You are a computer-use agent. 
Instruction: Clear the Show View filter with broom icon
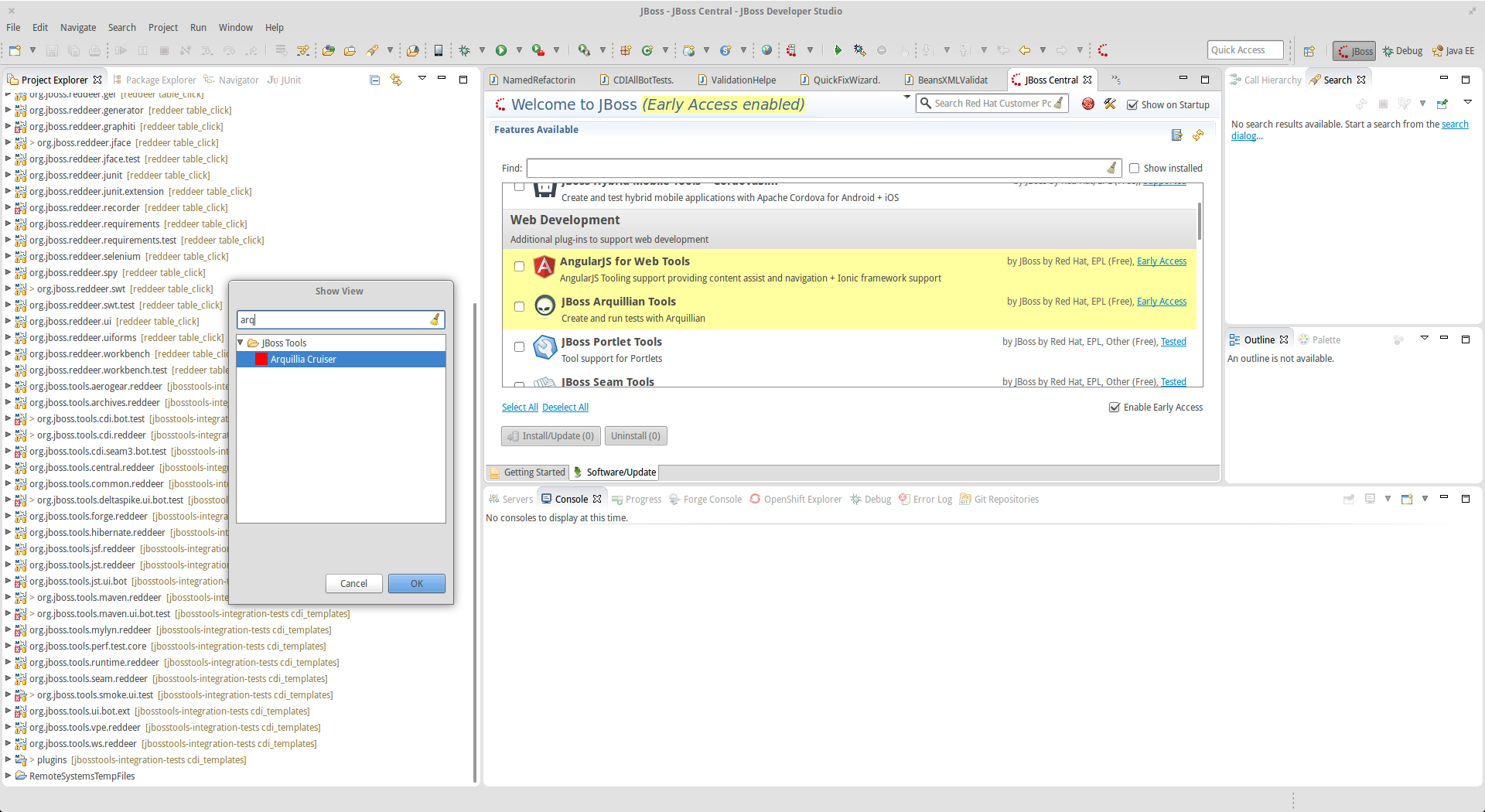click(435, 319)
